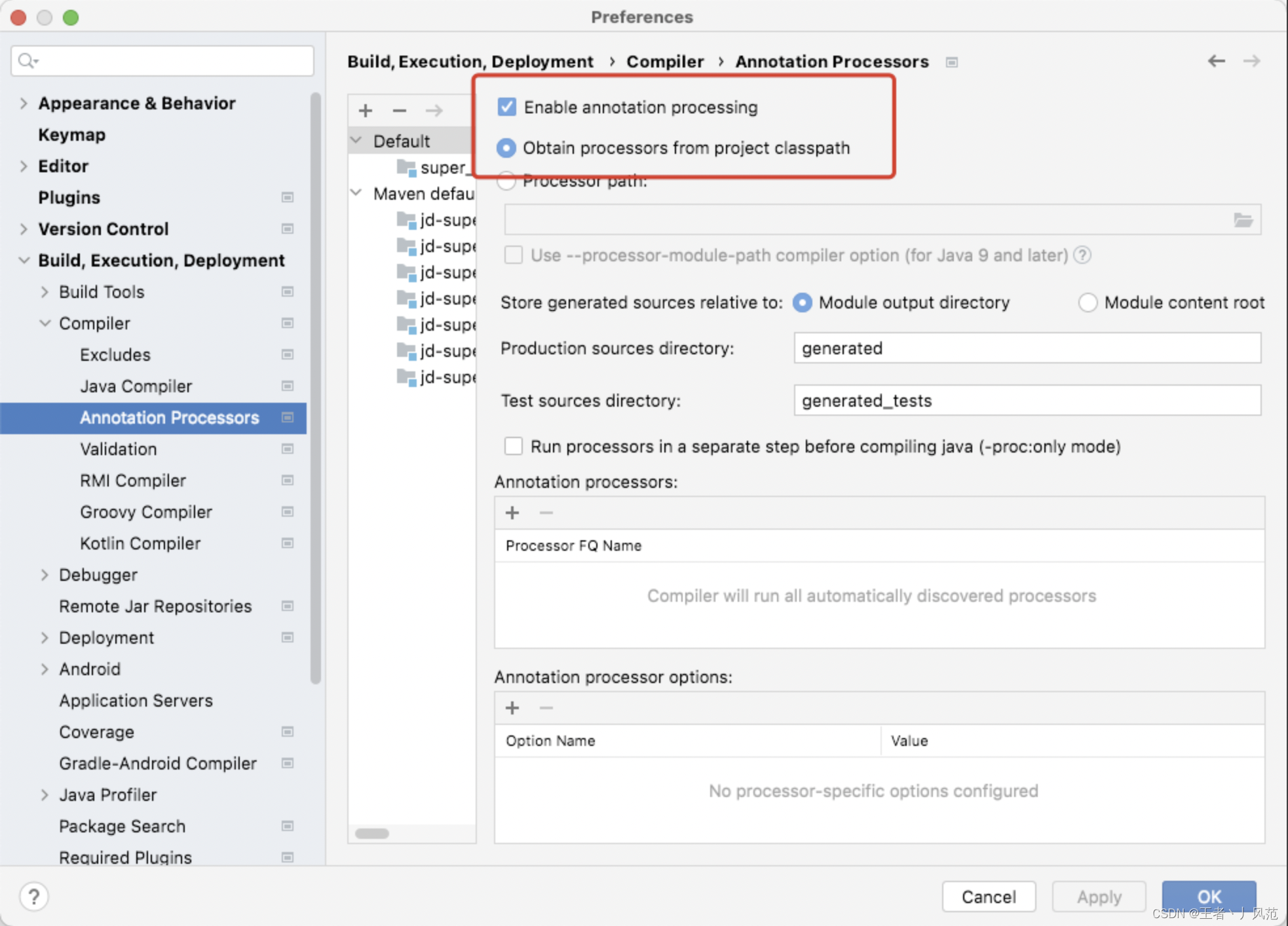
Task: Click the remove profile minus icon
Action: point(399,110)
